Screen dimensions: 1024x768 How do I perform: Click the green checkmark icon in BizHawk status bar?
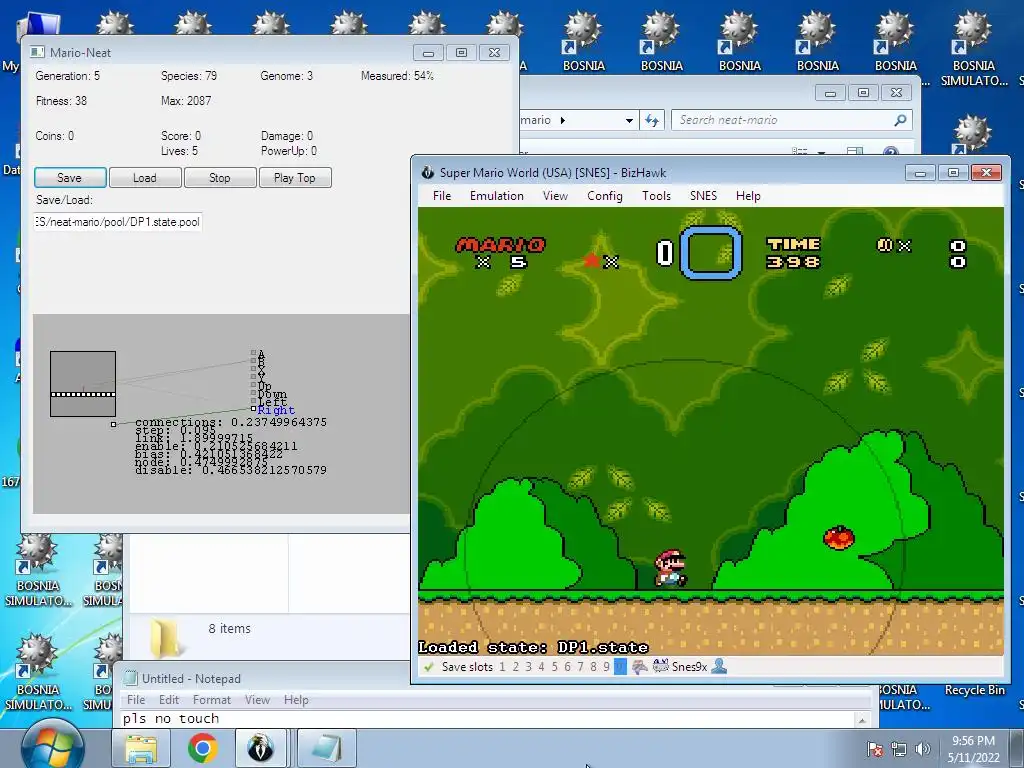click(428, 667)
